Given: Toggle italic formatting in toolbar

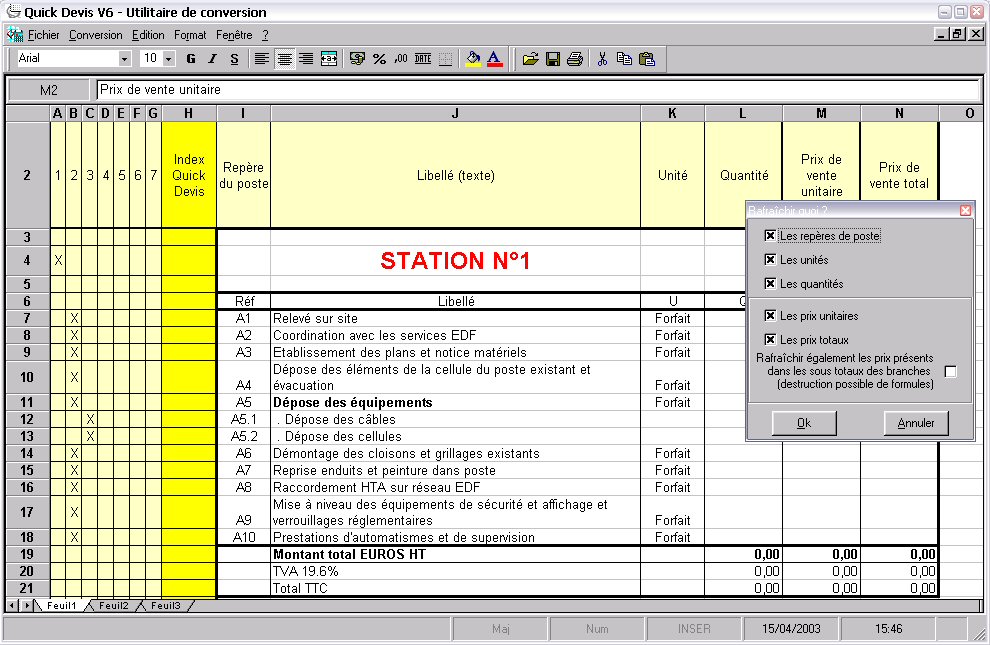Looking at the screenshot, I should pos(212,59).
